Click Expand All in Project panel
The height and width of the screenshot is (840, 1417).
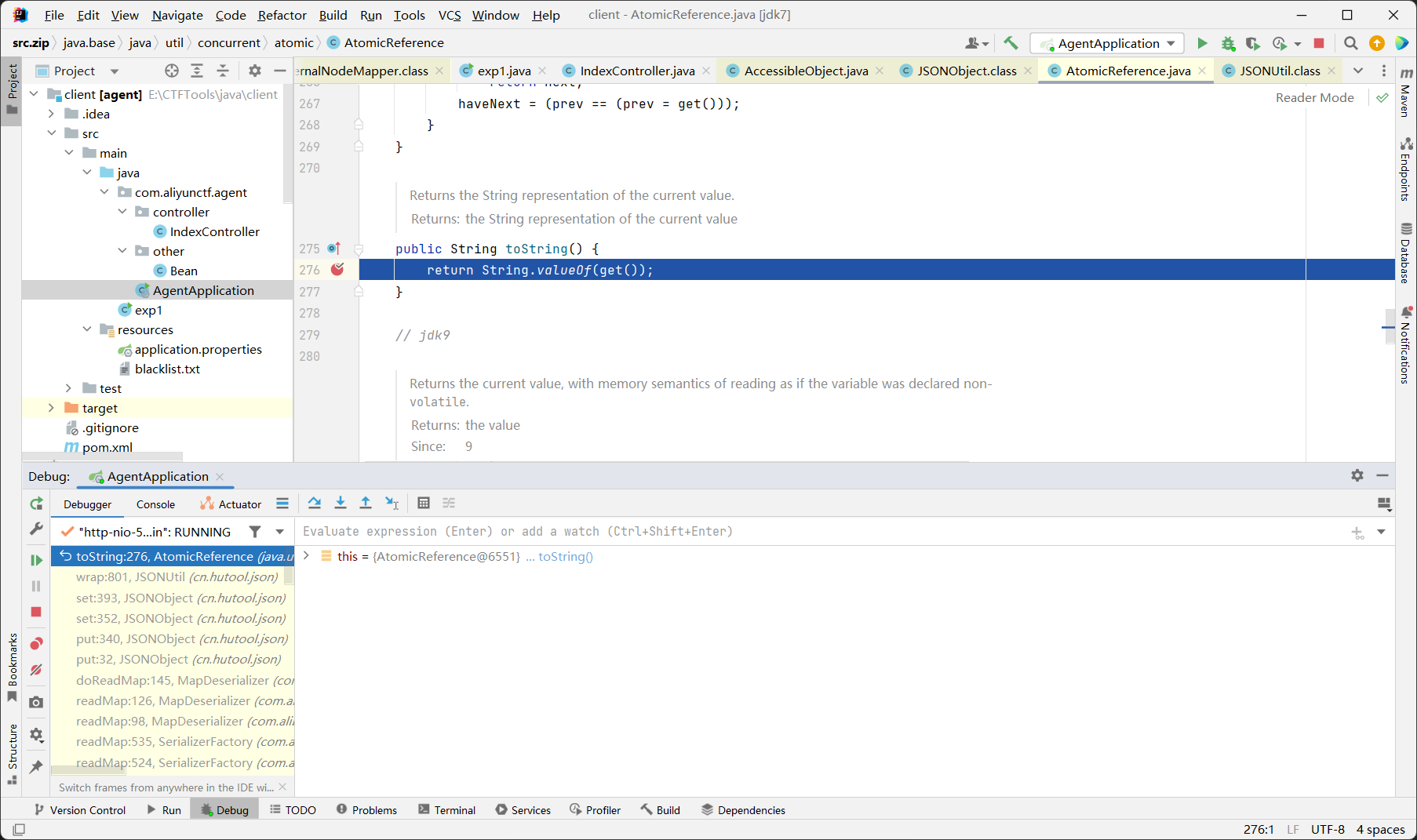[197, 71]
